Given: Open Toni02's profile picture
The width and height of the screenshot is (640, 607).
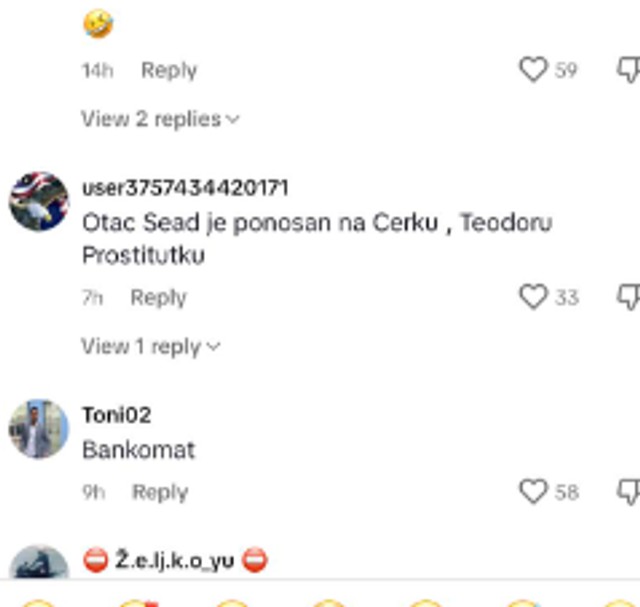Looking at the screenshot, I should coord(39,429).
